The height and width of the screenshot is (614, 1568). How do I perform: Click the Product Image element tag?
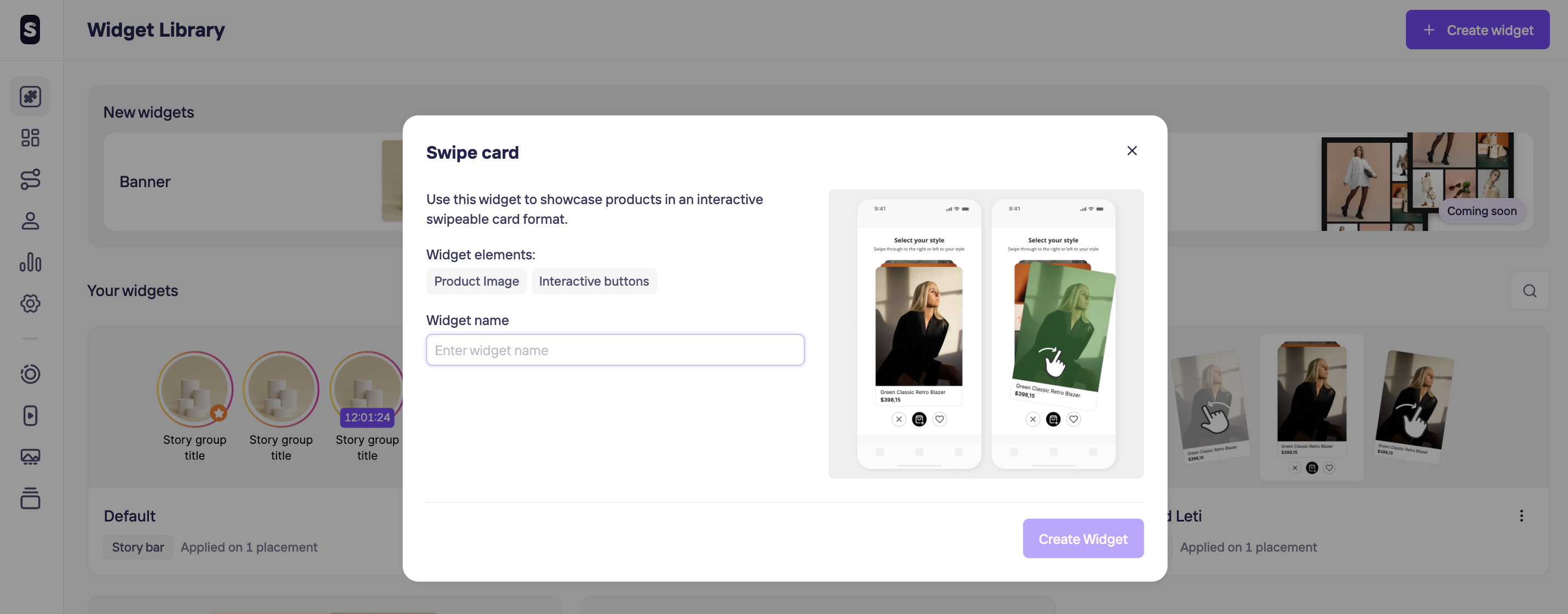pos(476,281)
